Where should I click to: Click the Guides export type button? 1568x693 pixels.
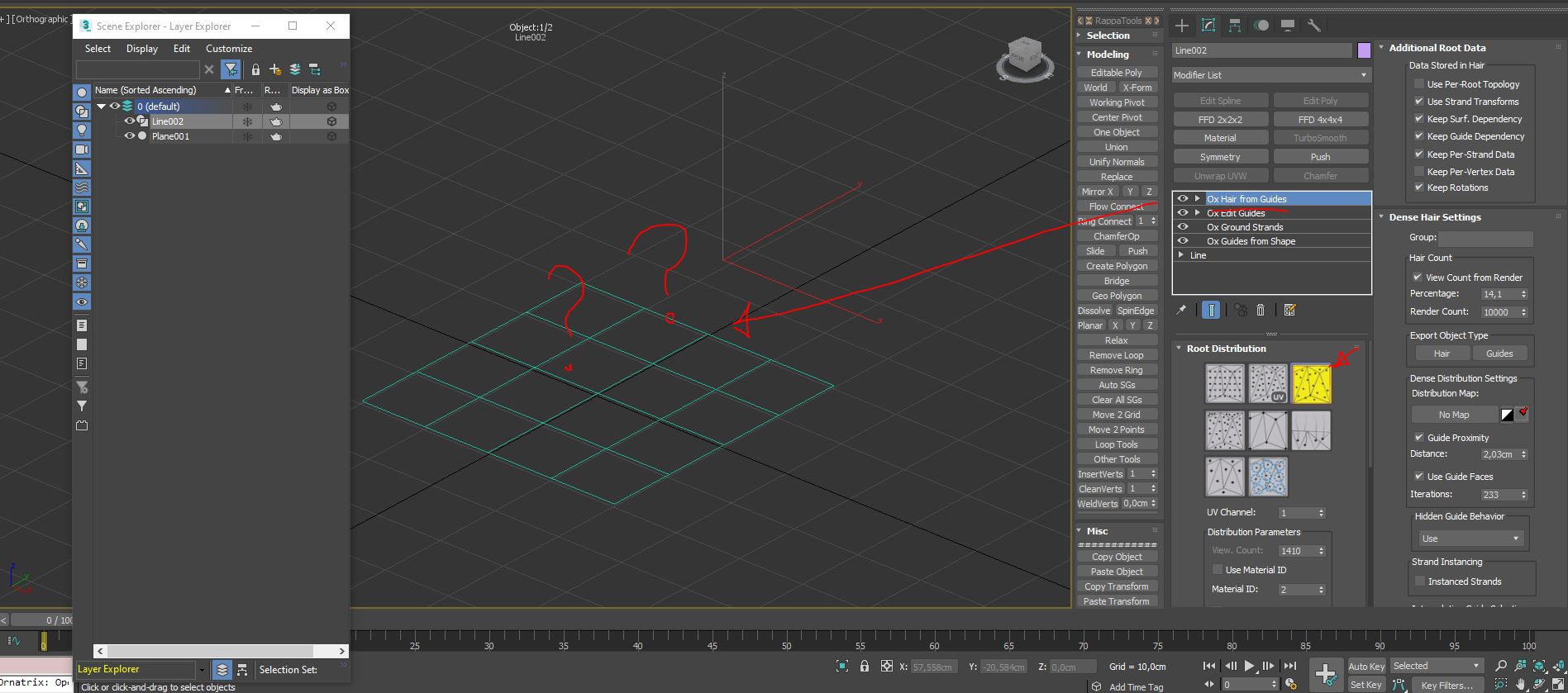click(1499, 354)
